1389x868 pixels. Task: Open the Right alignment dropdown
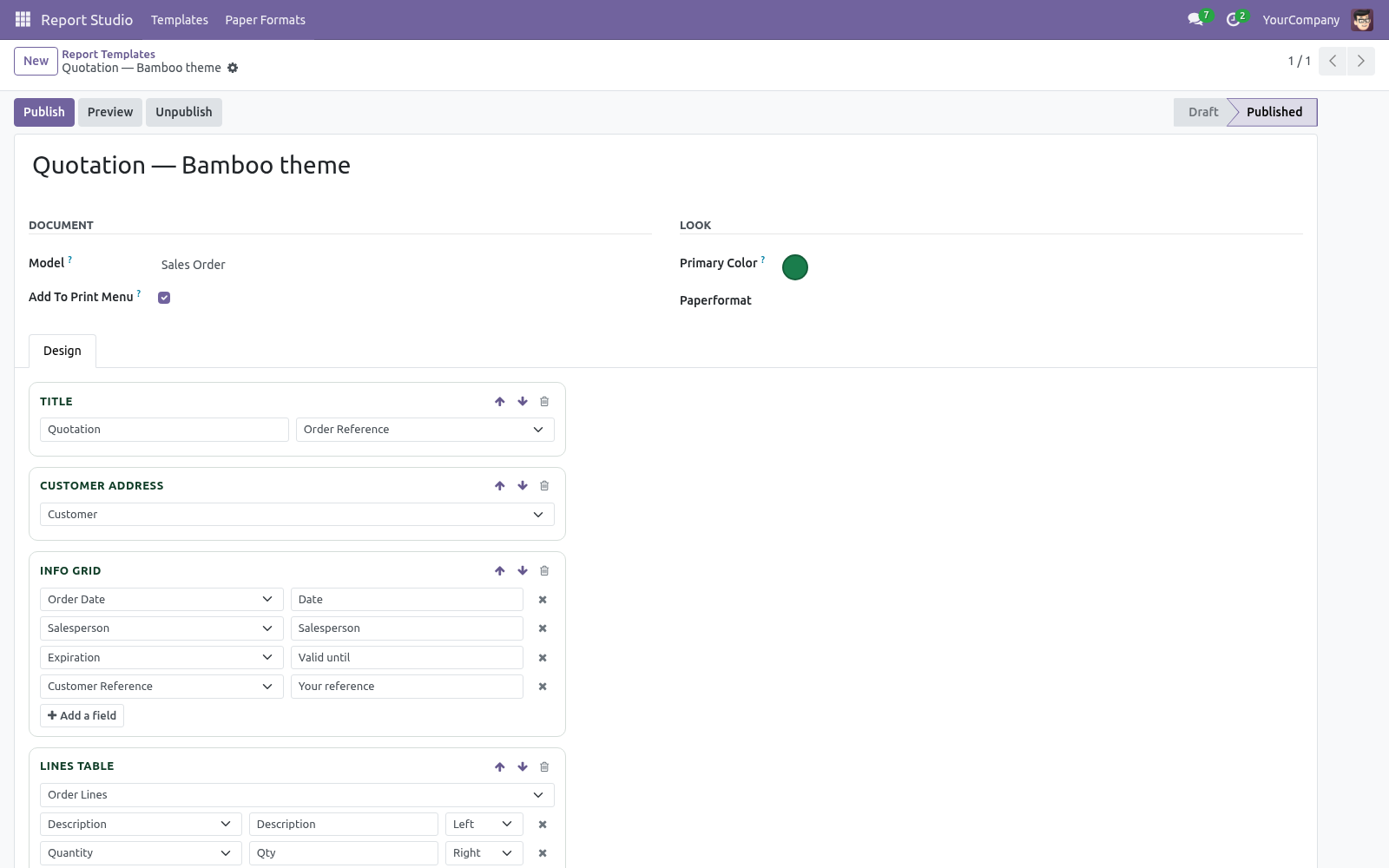click(484, 853)
